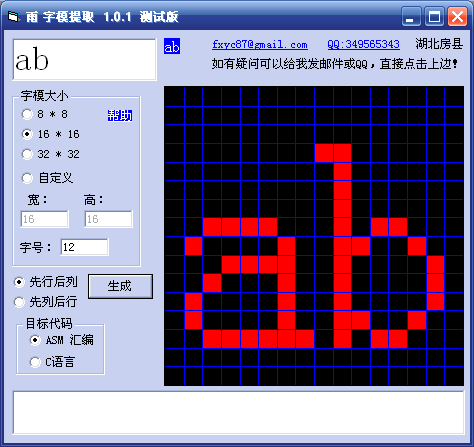Close the font extraction window
Image resolution: width=474 pixels, height=447 pixels.
pyautogui.click(x=457, y=16)
